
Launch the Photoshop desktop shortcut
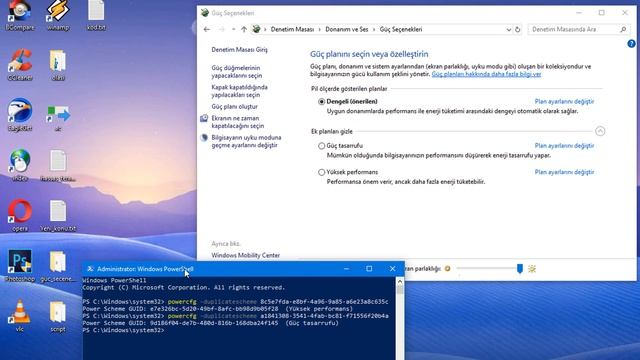tap(20, 266)
